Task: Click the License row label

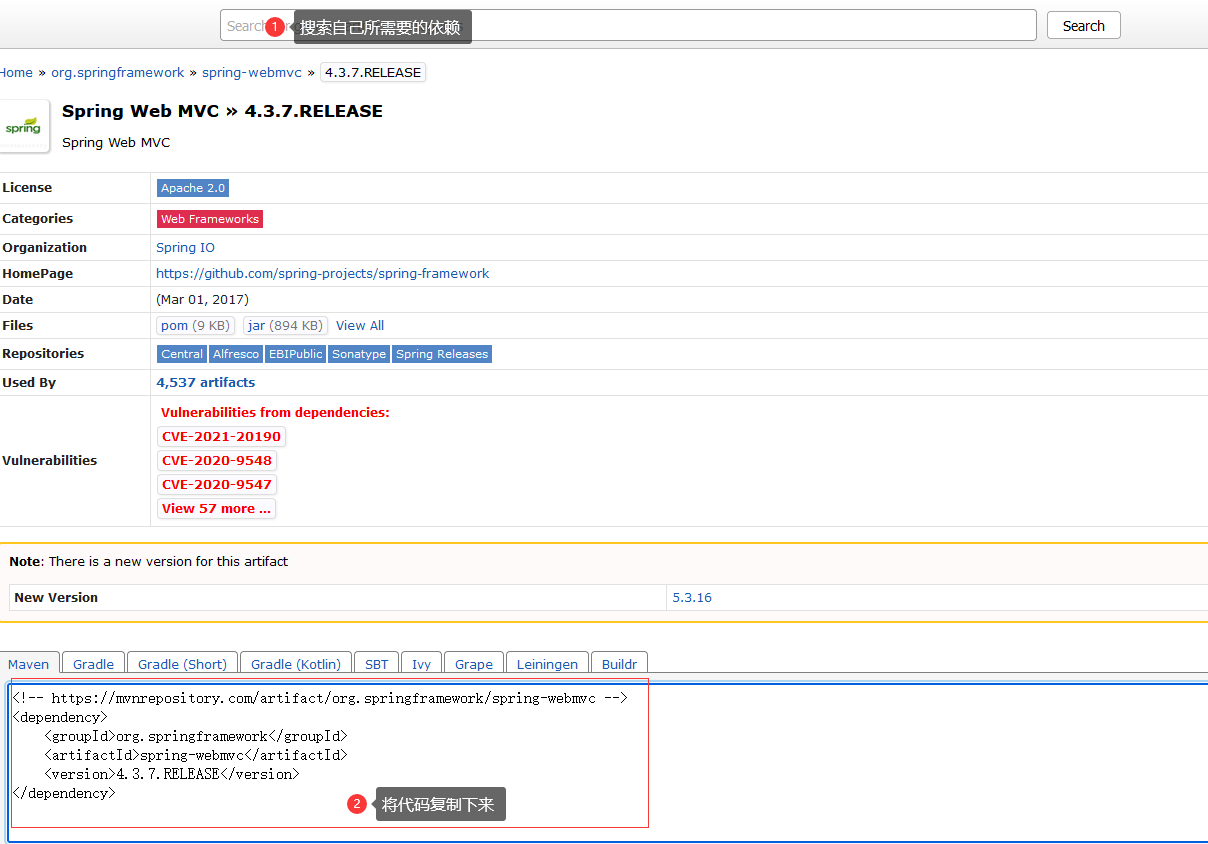Action: pos(27,188)
